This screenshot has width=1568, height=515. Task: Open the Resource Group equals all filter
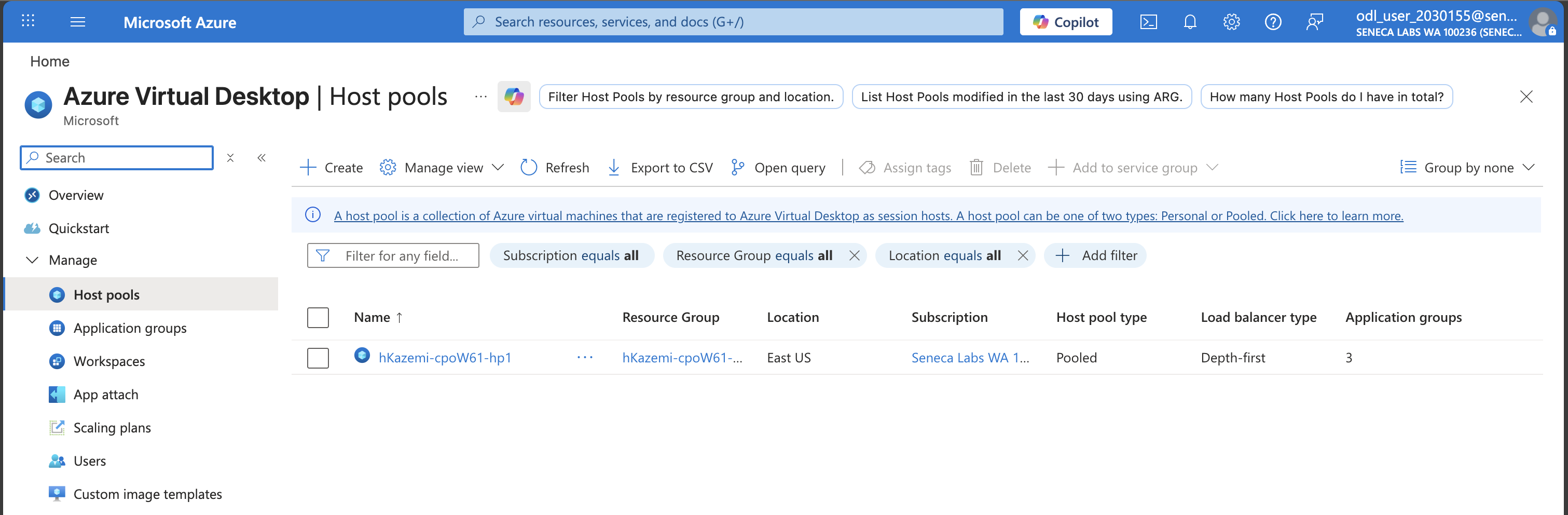point(754,255)
